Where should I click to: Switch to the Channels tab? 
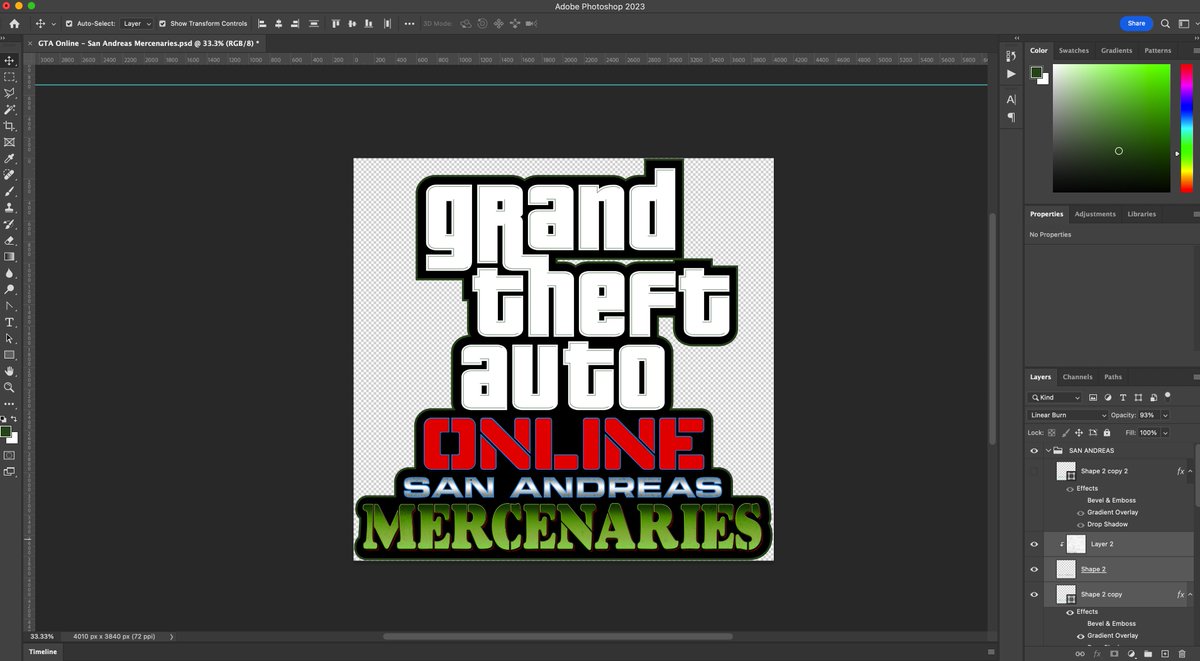pos(1078,377)
